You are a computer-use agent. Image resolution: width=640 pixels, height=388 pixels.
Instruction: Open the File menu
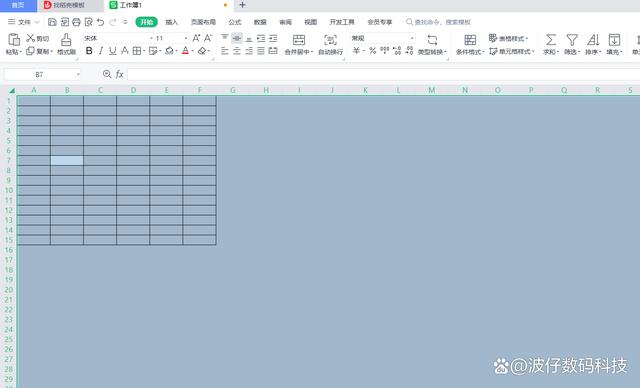[24, 22]
